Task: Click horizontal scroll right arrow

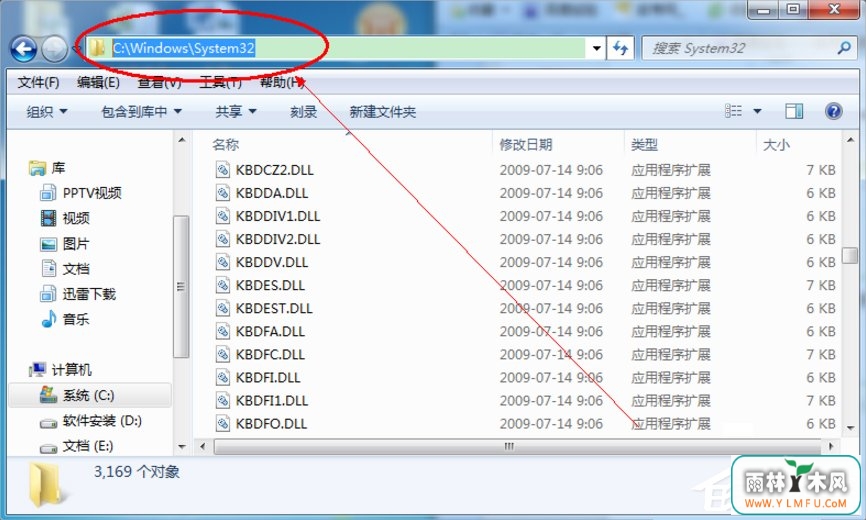Action: [x=831, y=446]
